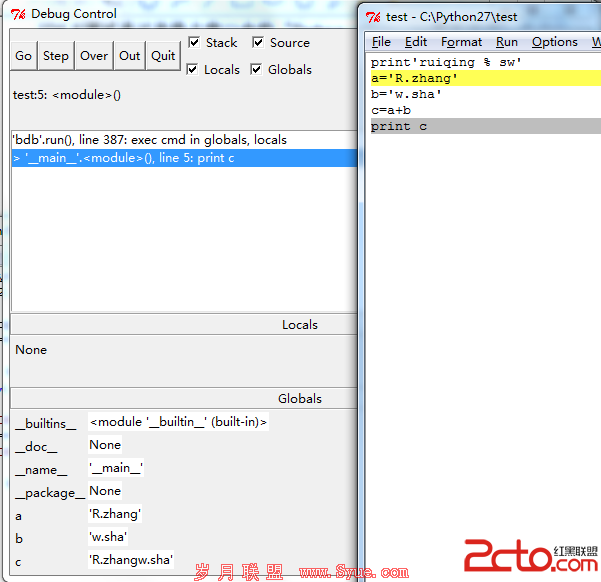Viewport: 601px width, 582px height.
Task: Click the <module '__builtin__' (built-in)> value field
Action: tap(178, 422)
